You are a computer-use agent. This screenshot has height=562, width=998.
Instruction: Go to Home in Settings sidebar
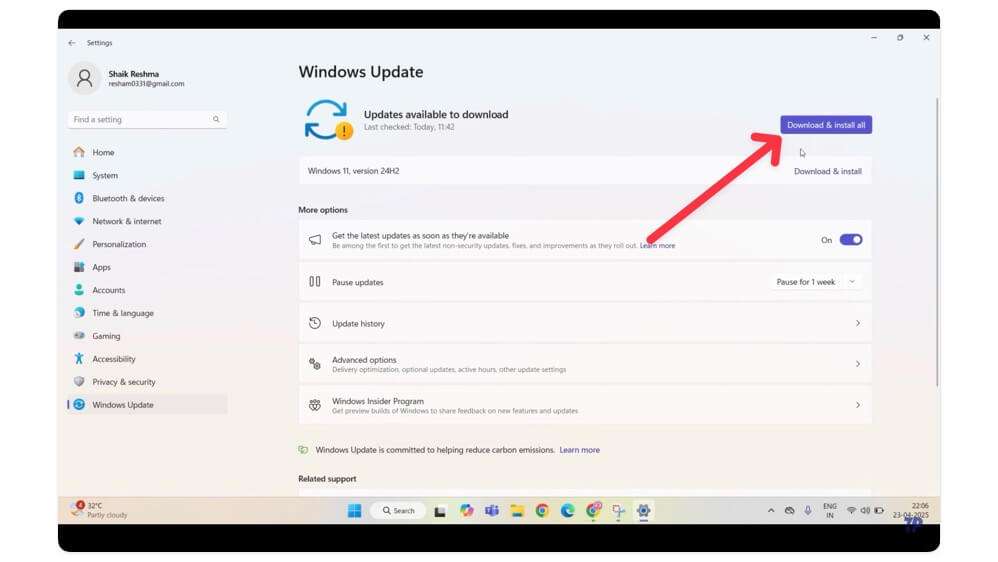tap(147, 153)
